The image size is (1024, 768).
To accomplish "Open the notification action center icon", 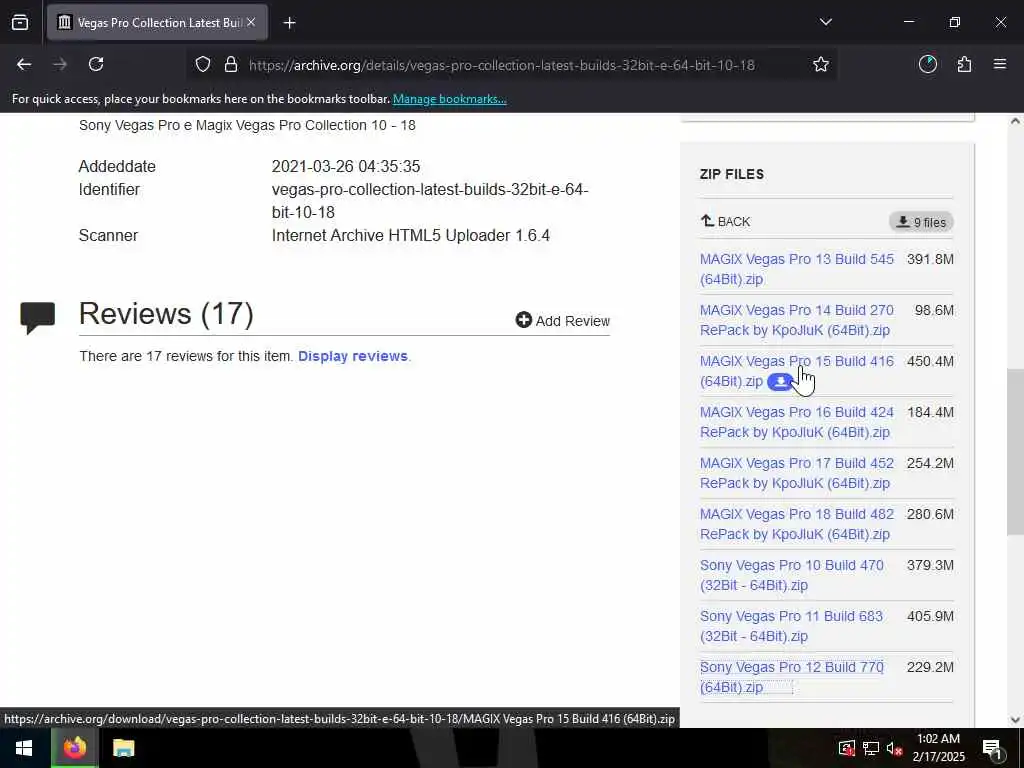I will click(992, 748).
